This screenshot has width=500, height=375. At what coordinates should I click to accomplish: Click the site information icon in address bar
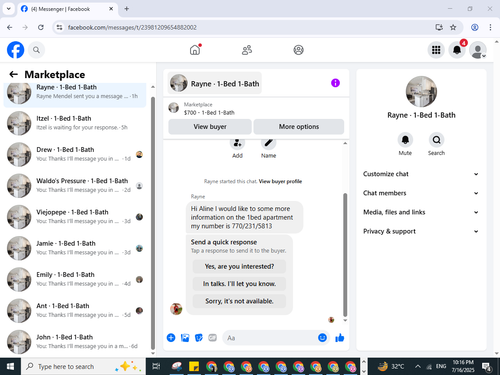click(59, 27)
